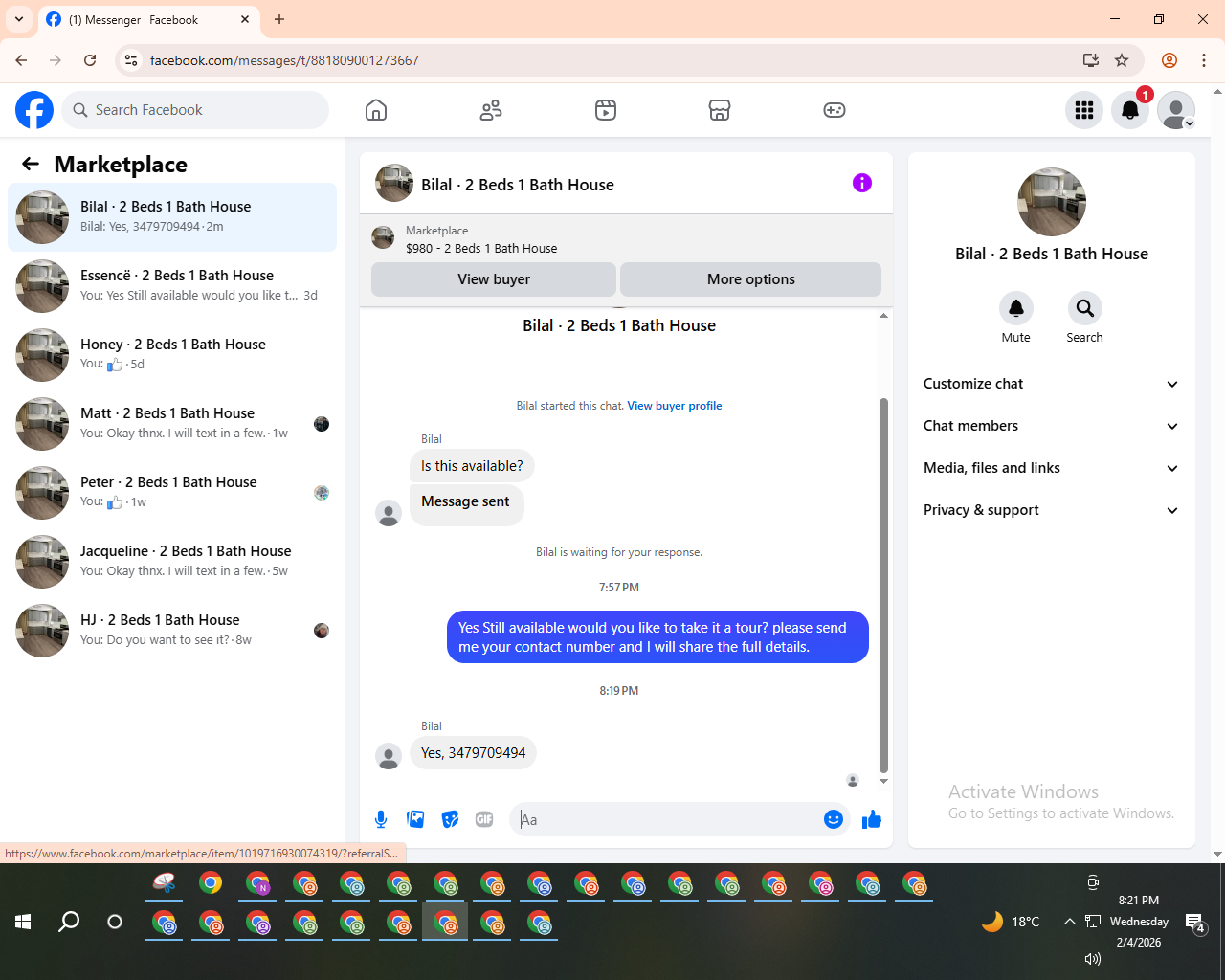Screen dimensions: 1225x980
Task: Open the Friends icon in top navigation
Action: 491,110
